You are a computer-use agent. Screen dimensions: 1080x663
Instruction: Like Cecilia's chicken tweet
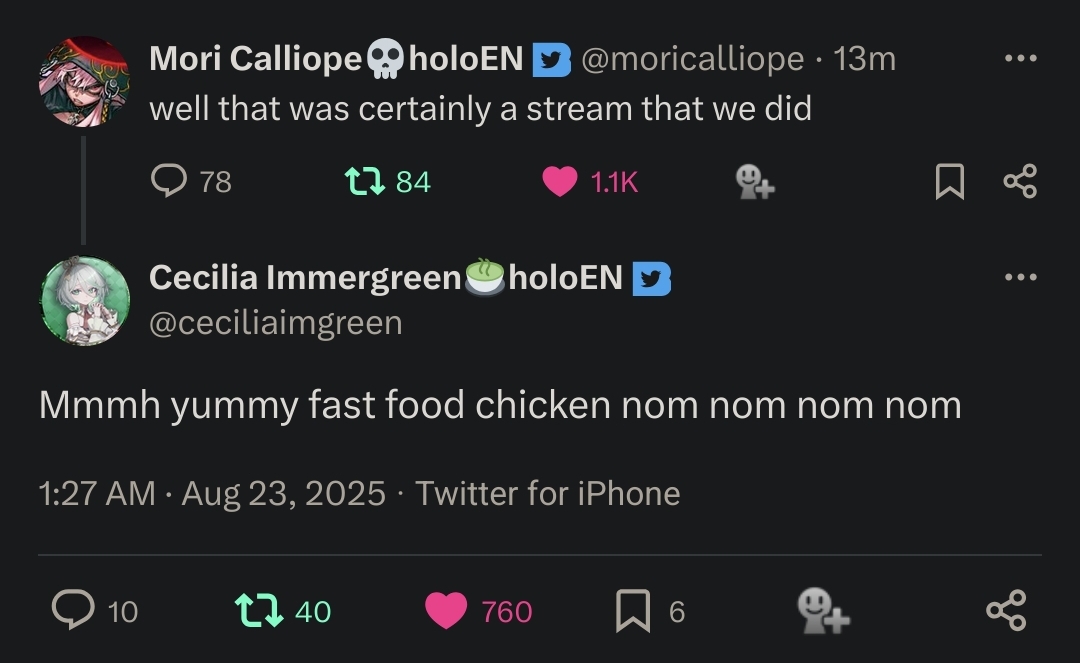[x=446, y=610]
